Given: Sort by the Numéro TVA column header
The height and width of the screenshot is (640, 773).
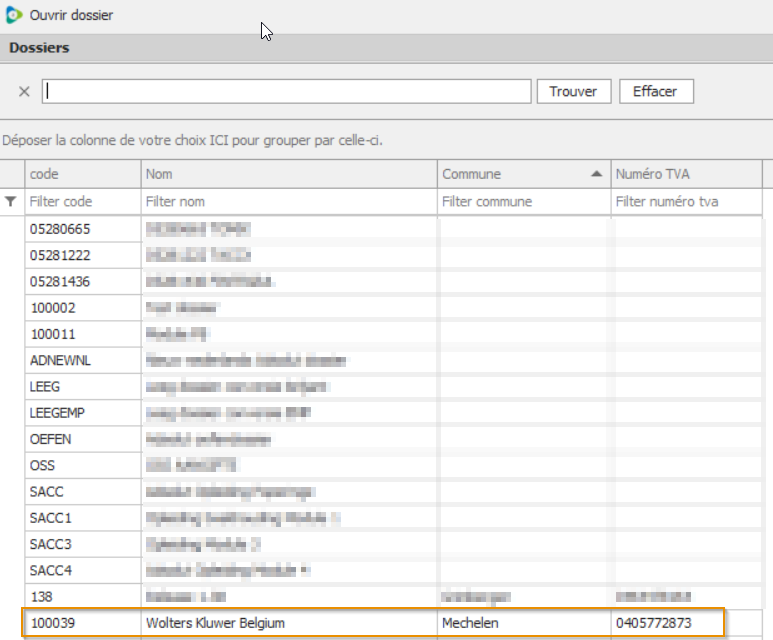Looking at the screenshot, I should [687, 174].
